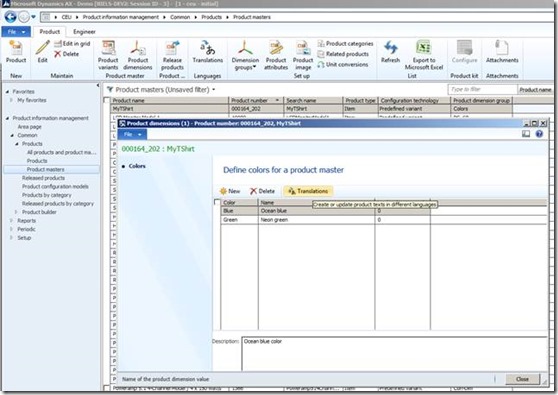Open Unit conversions
The height and width of the screenshot is (395, 558).
[343, 64]
